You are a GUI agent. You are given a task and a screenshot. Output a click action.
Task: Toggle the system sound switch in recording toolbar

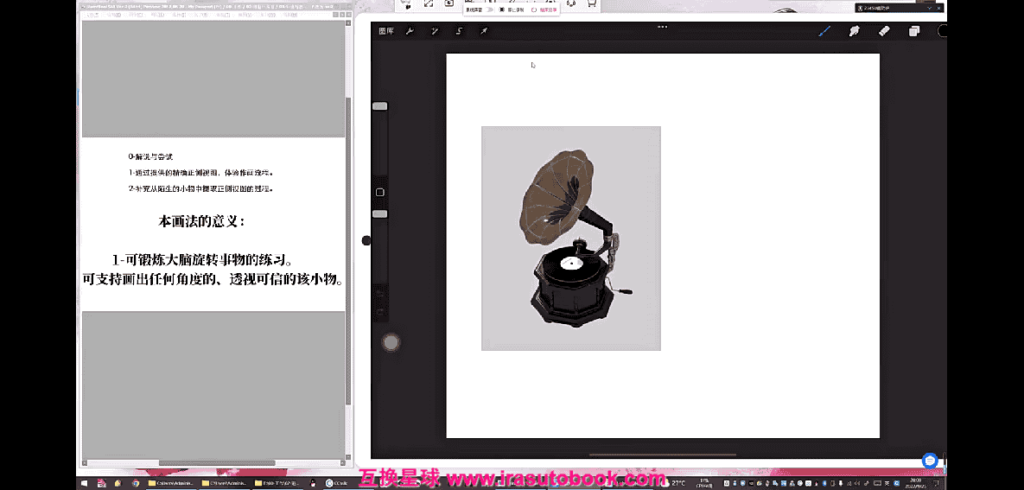[x=489, y=10]
